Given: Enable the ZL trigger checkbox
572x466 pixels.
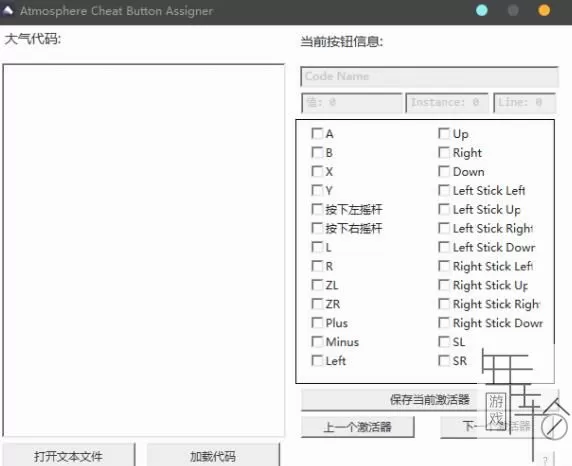Looking at the screenshot, I should [317, 285].
